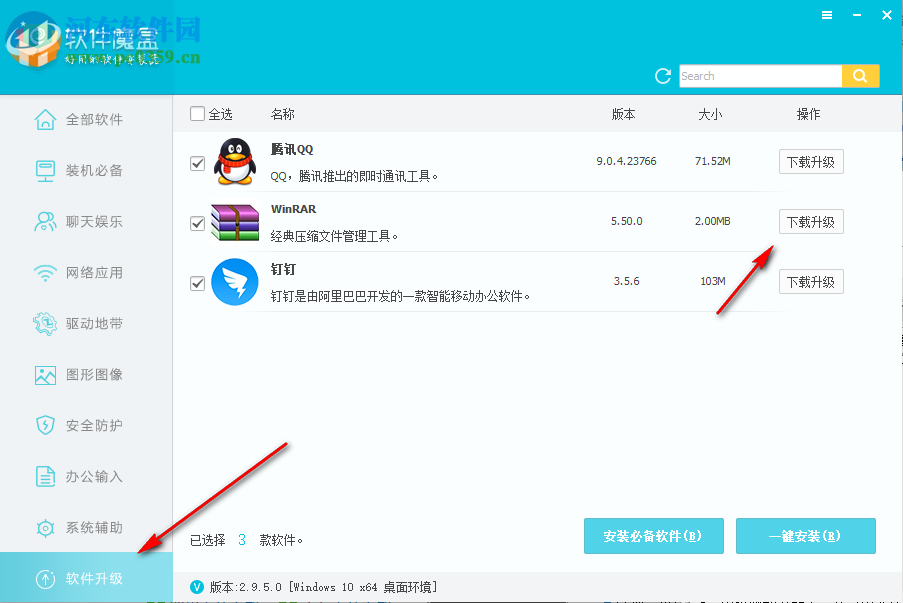Click version 9.0.4.23766 of QQ
The width and height of the screenshot is (903, 603).
627,161
